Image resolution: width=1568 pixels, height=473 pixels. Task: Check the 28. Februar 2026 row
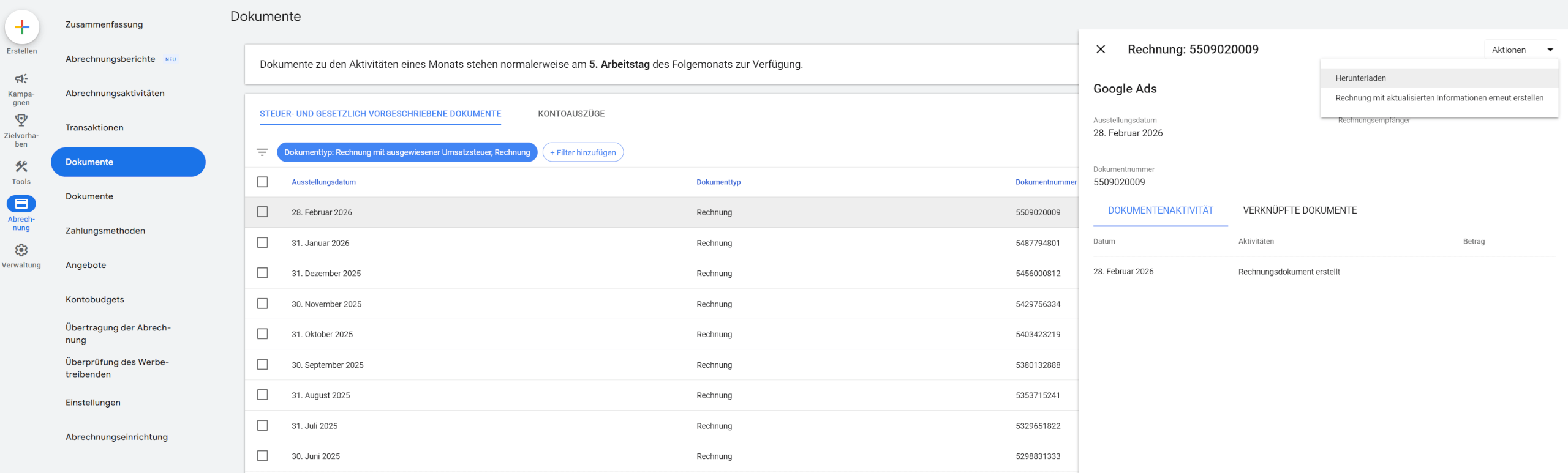tap(263, 212)
